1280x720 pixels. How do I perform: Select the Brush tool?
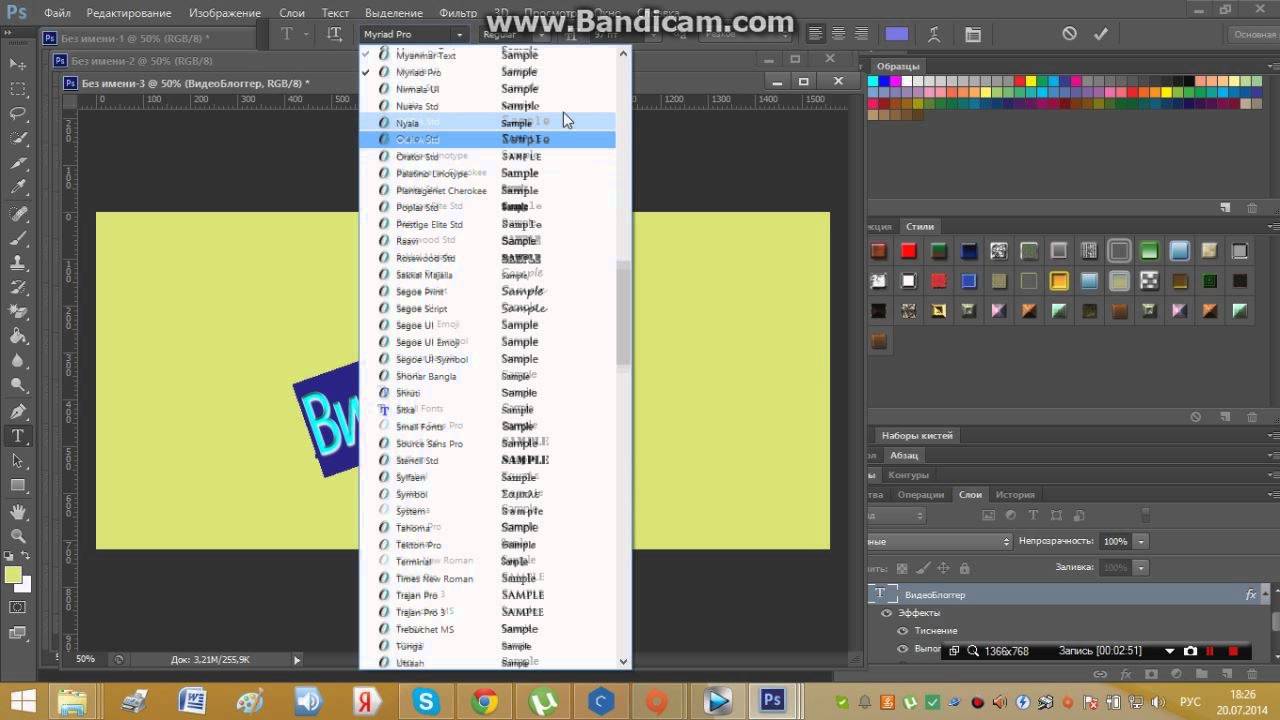(x=18, y=239)
